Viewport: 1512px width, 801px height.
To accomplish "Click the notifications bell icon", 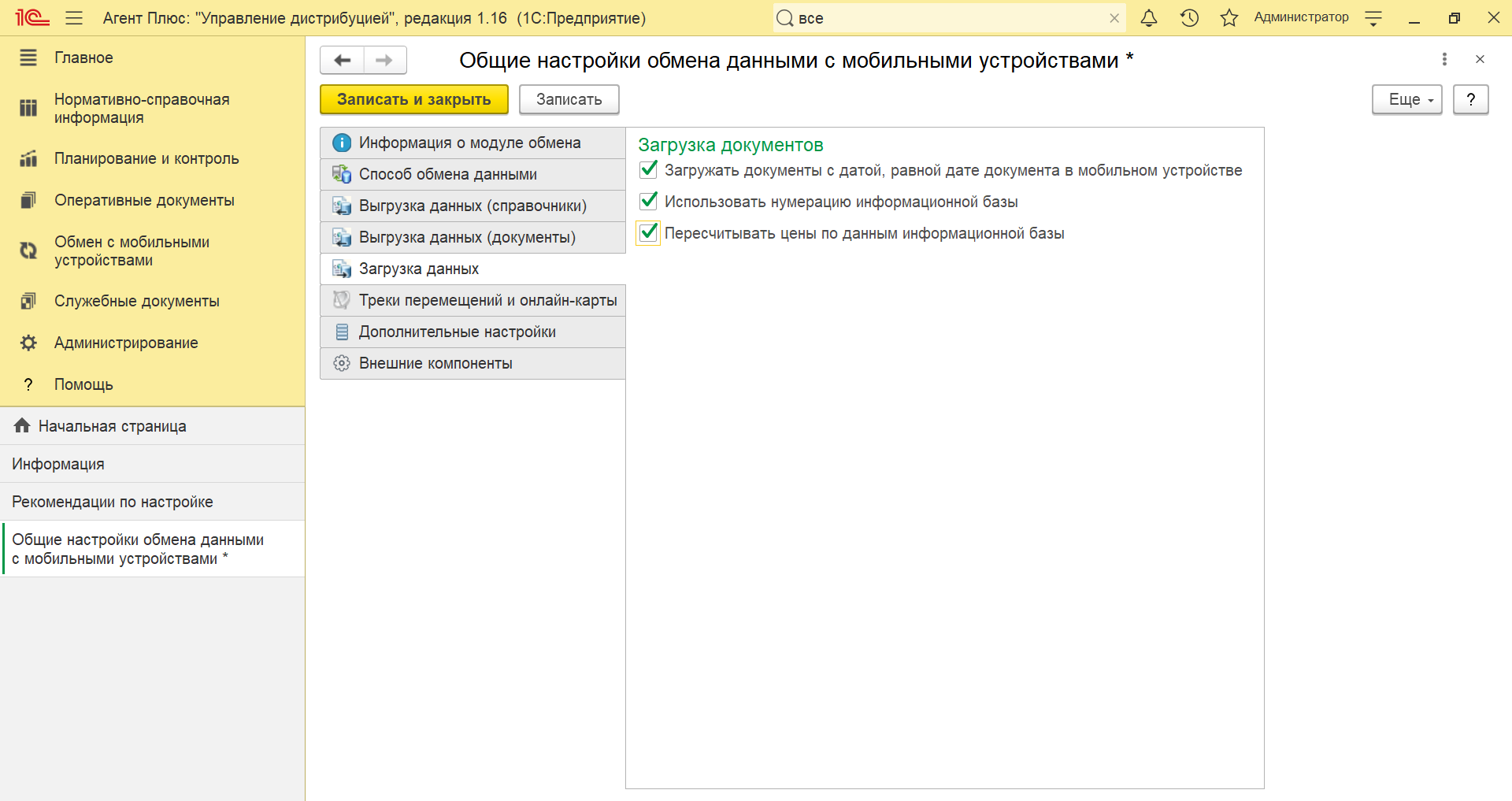I will click(x=1149, y=18).
